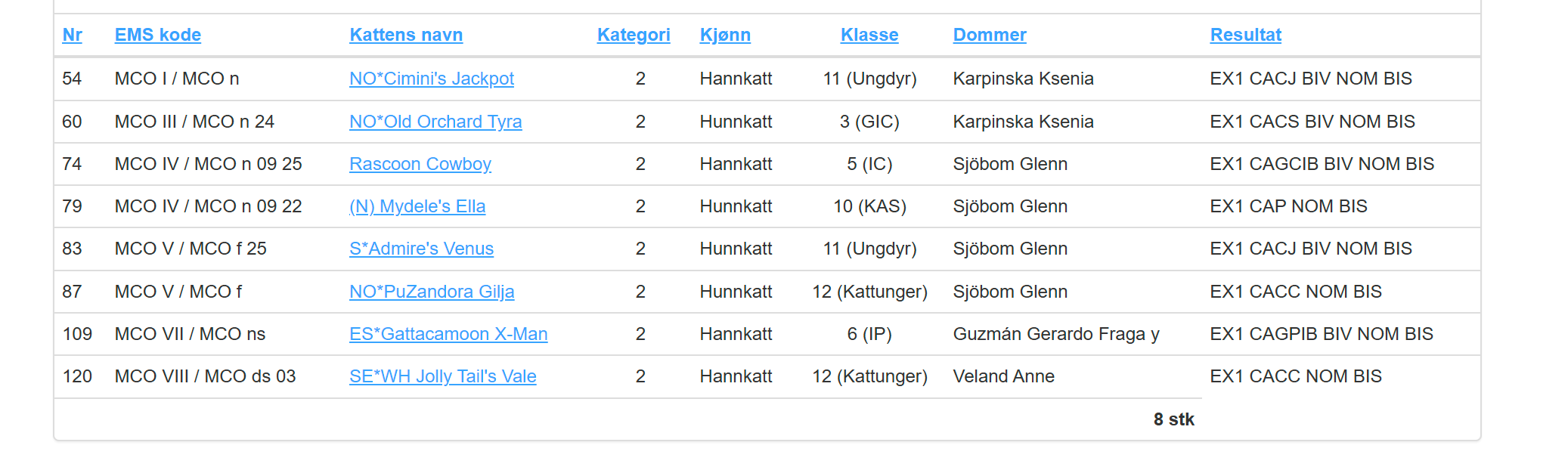The height and width of the screenshot is (470, 1568).
Task: Click result EX1 CAGCIB BIV NOM BIS
Action: pyautogui.click(x=1322, y=164)
